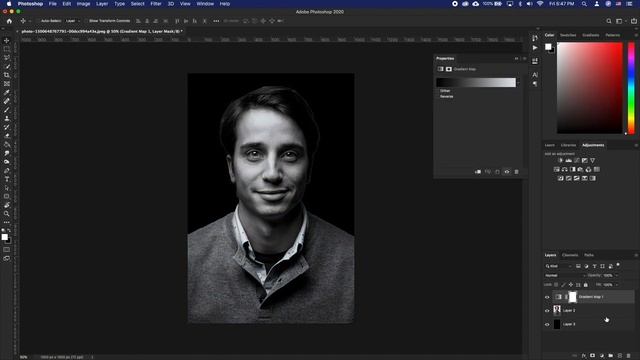Select the Rectangular Marquee tool
The width and height of the screenshot is (640, 360).
tap(7, 49)
